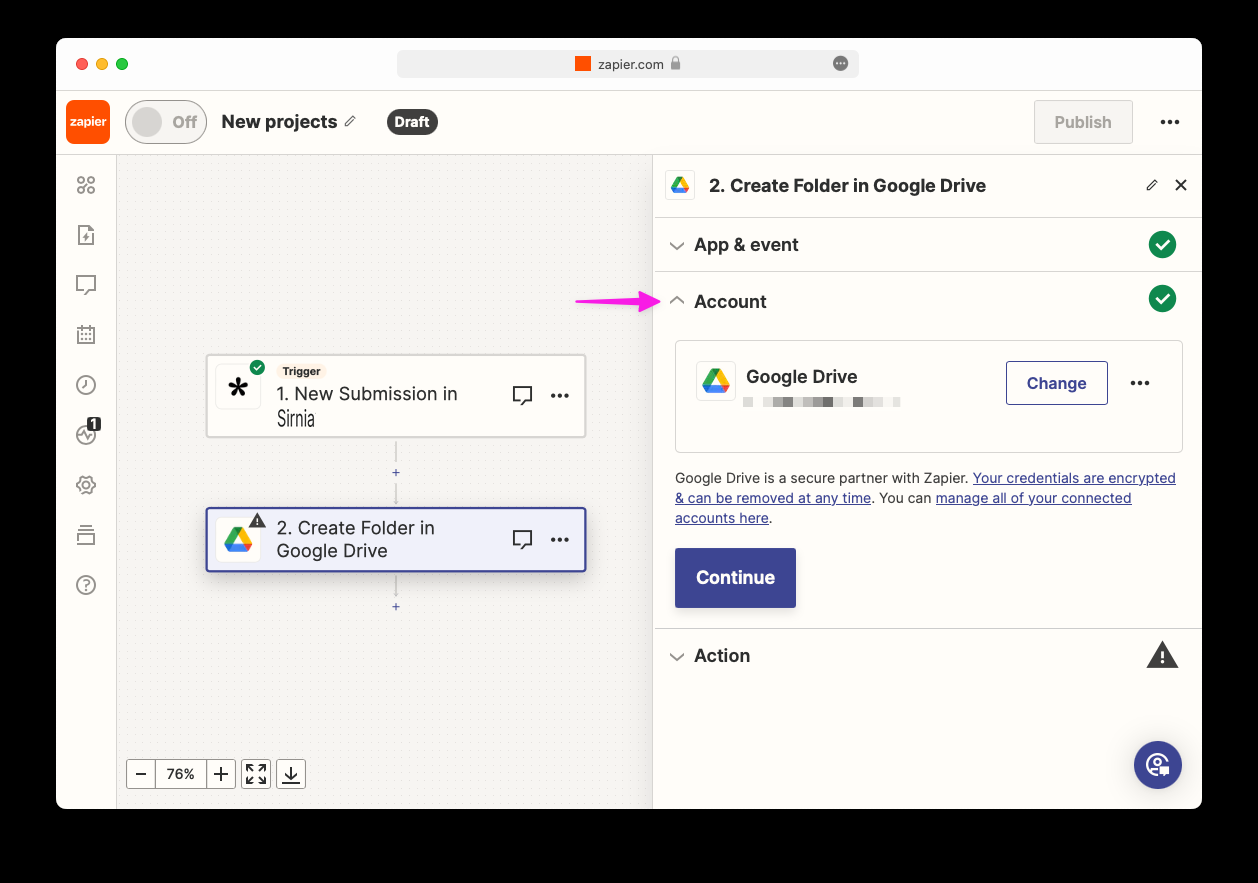Click the Continue button
Image resolution: width=1258 pixels, height=883 pixels.
735,578
